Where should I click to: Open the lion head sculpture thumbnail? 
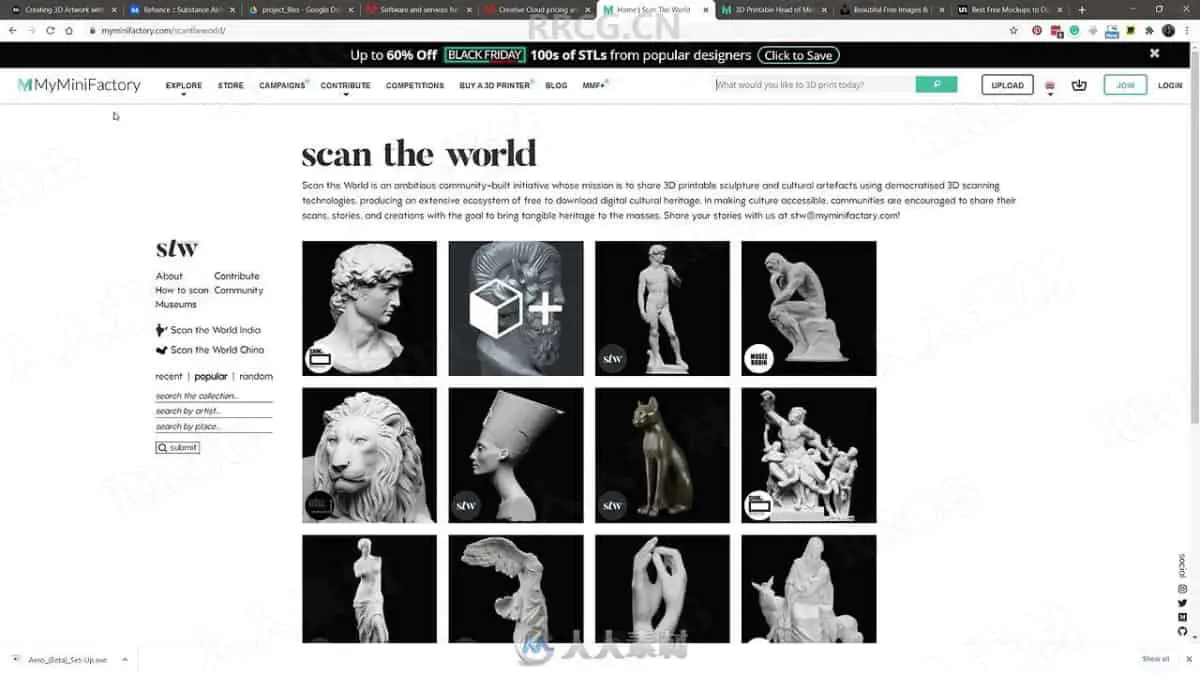369,455
